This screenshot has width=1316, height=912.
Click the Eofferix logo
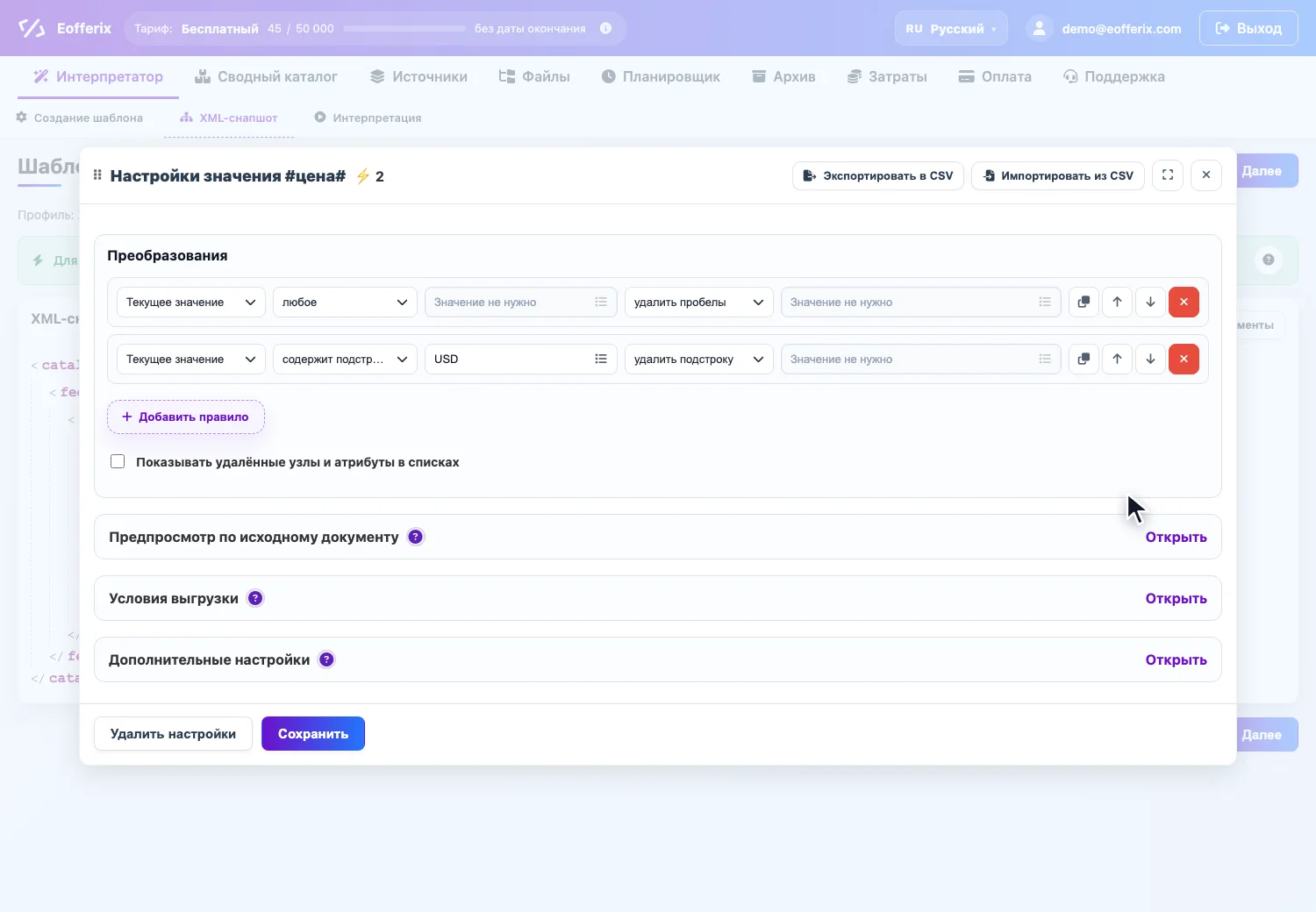[65, 28]
